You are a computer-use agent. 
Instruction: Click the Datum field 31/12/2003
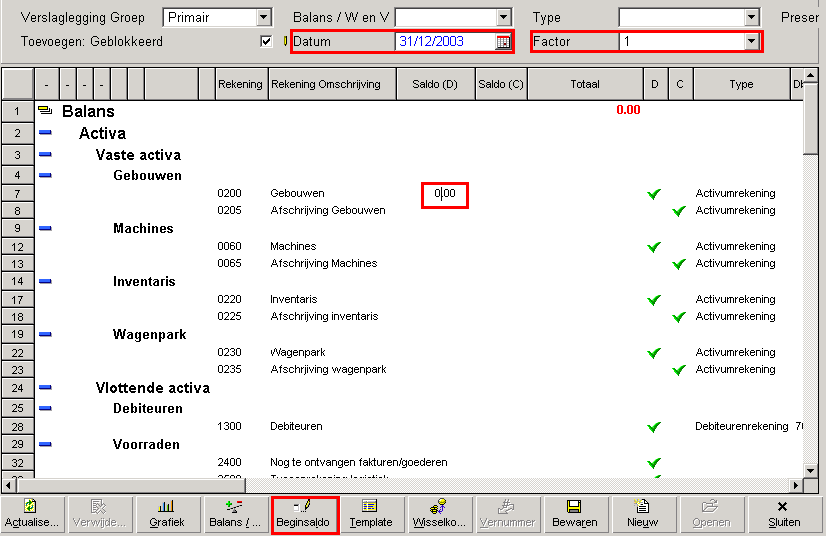445,42
